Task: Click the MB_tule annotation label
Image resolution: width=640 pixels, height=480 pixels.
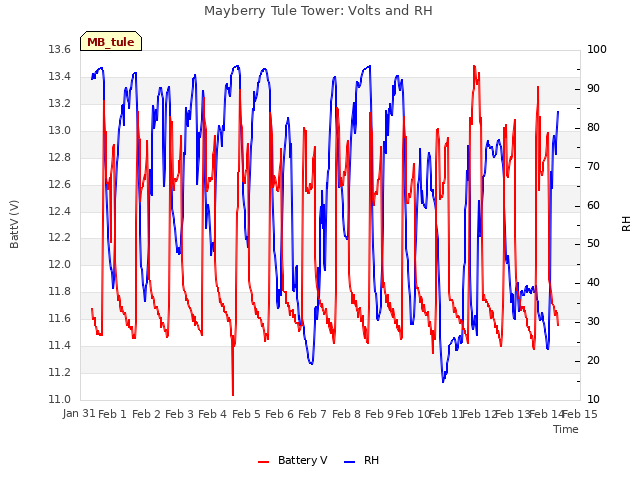Action: coord(111,41)
